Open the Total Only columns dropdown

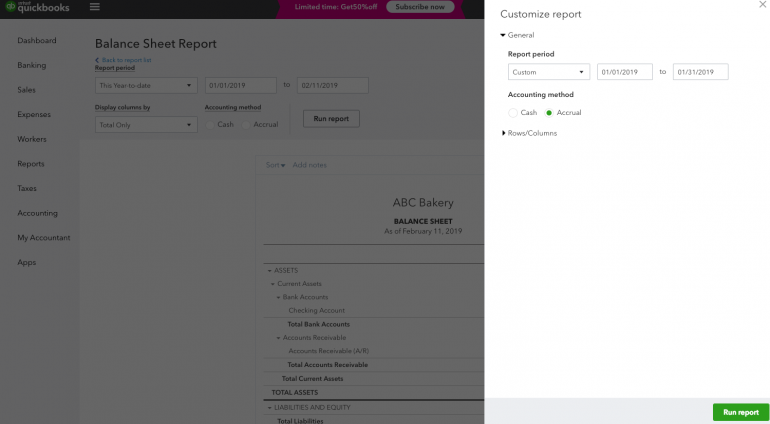tap(146, 125)
